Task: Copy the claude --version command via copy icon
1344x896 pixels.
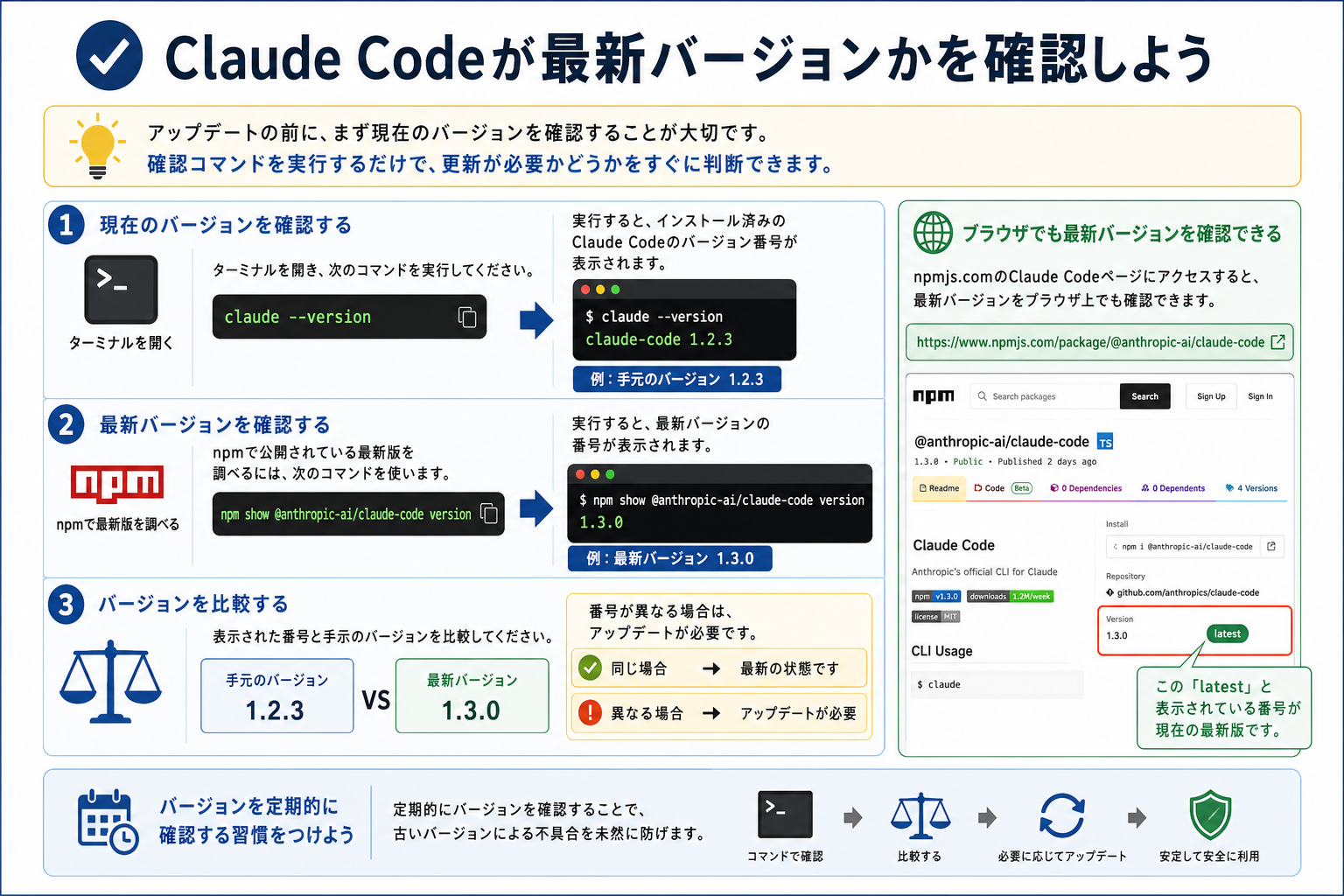Action: click(467, 317)
